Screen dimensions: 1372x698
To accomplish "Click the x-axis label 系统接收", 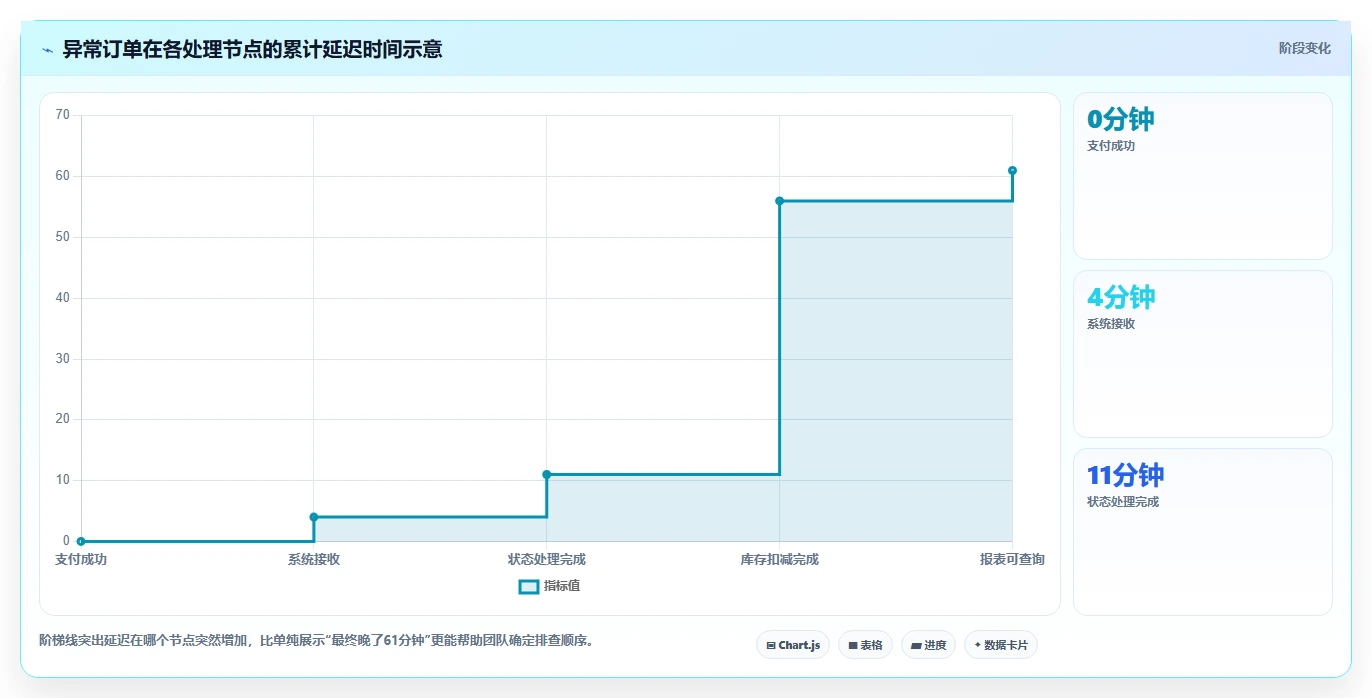I will click(314, 559).
